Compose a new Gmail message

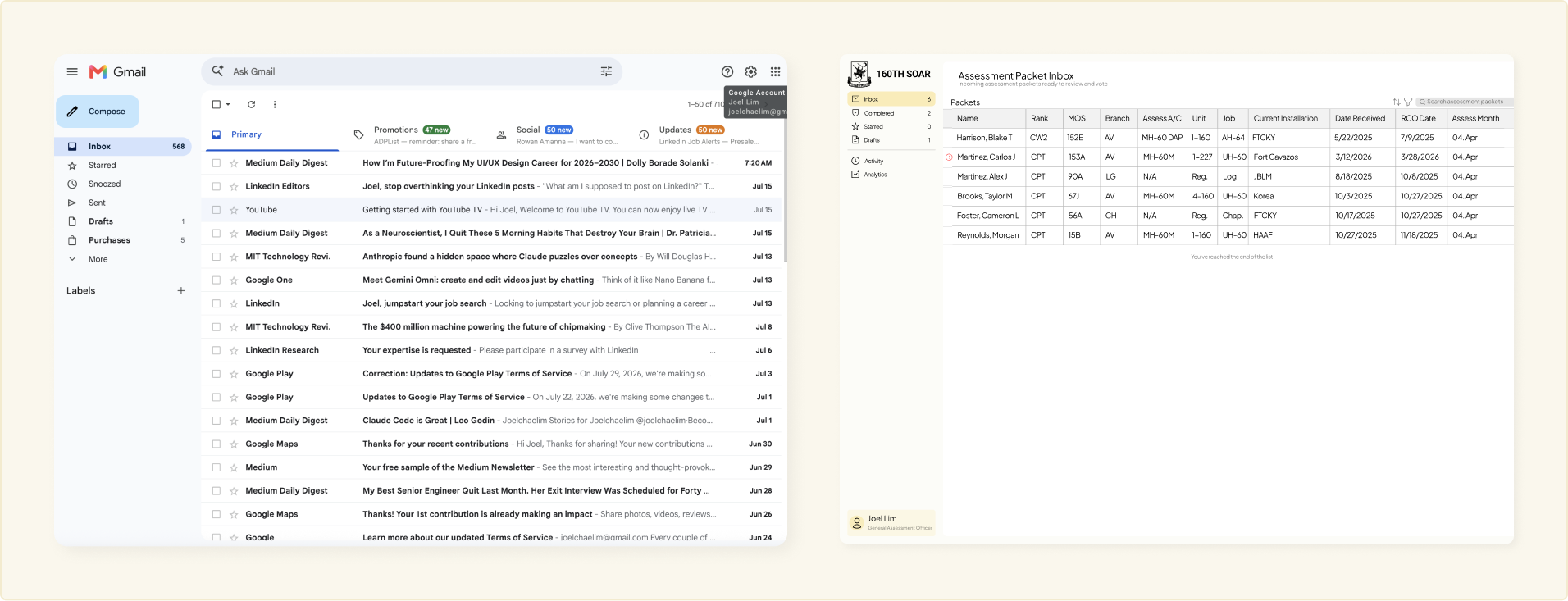(x=98, y=112)
